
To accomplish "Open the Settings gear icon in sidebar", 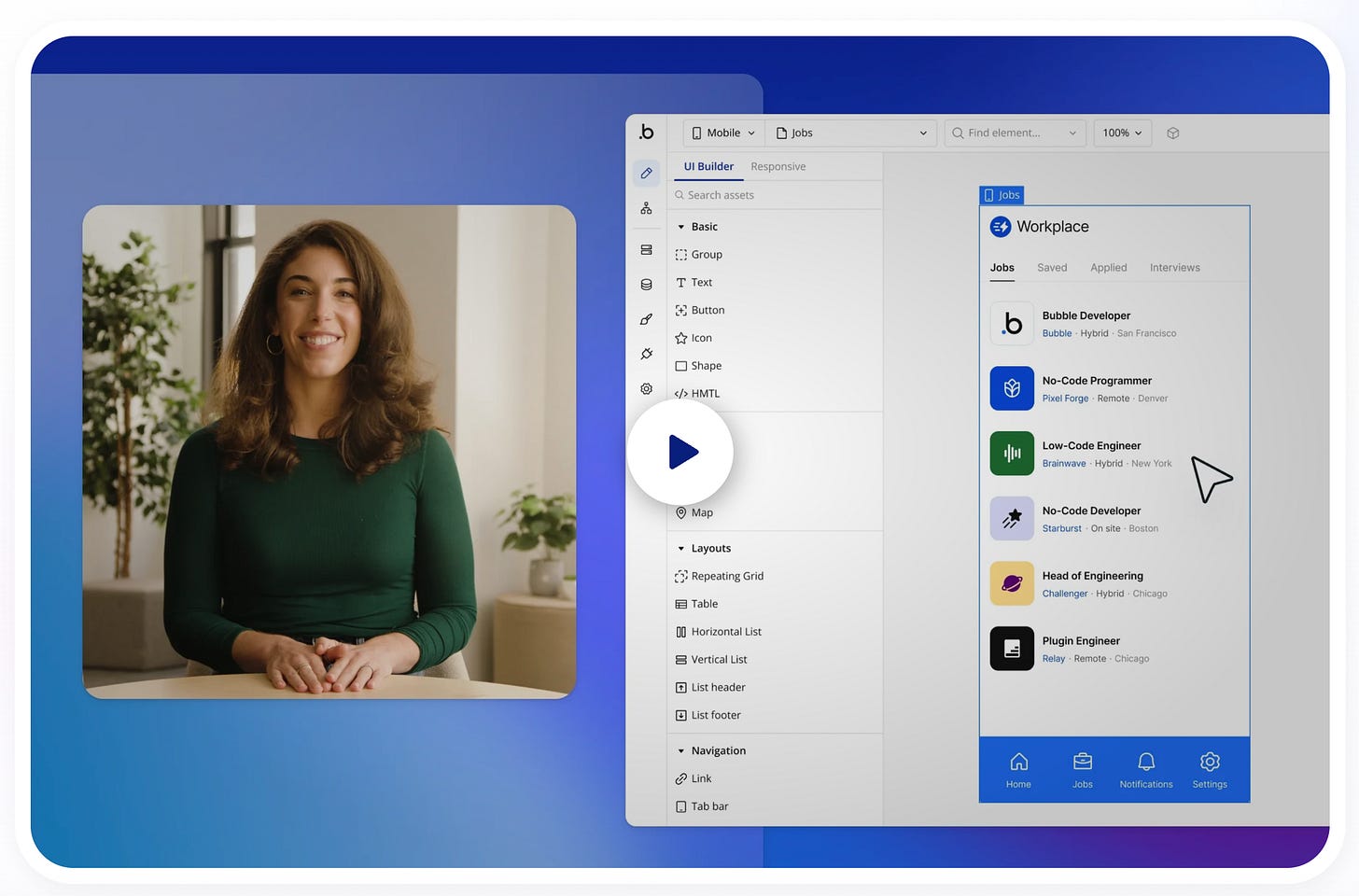I will point(646,389).
